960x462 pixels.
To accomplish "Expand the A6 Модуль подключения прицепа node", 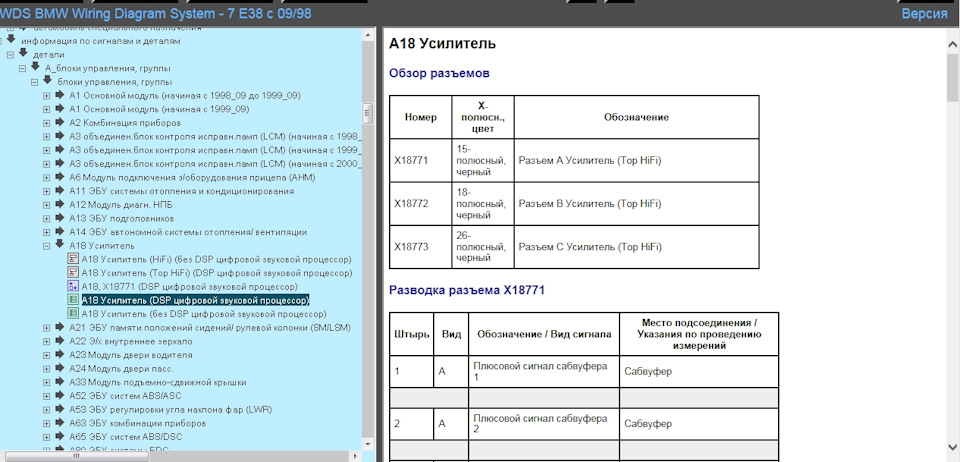I will coord(47,177).
